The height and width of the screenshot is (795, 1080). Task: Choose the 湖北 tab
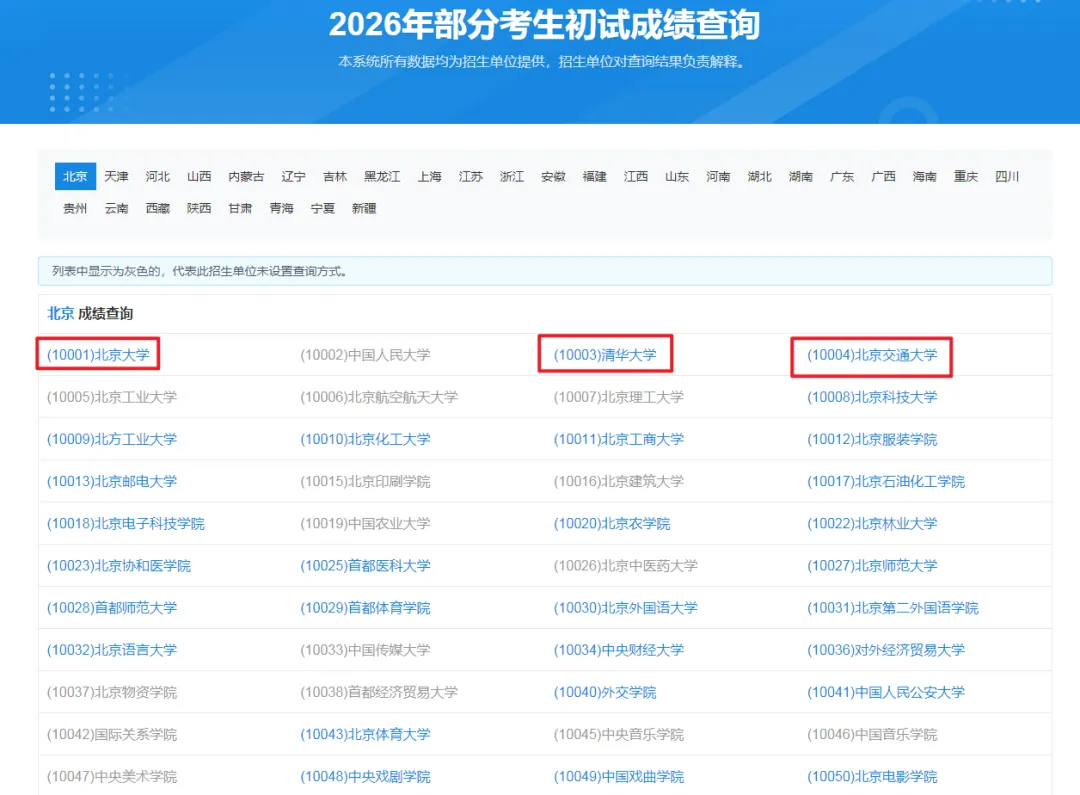tap(760, 176)
